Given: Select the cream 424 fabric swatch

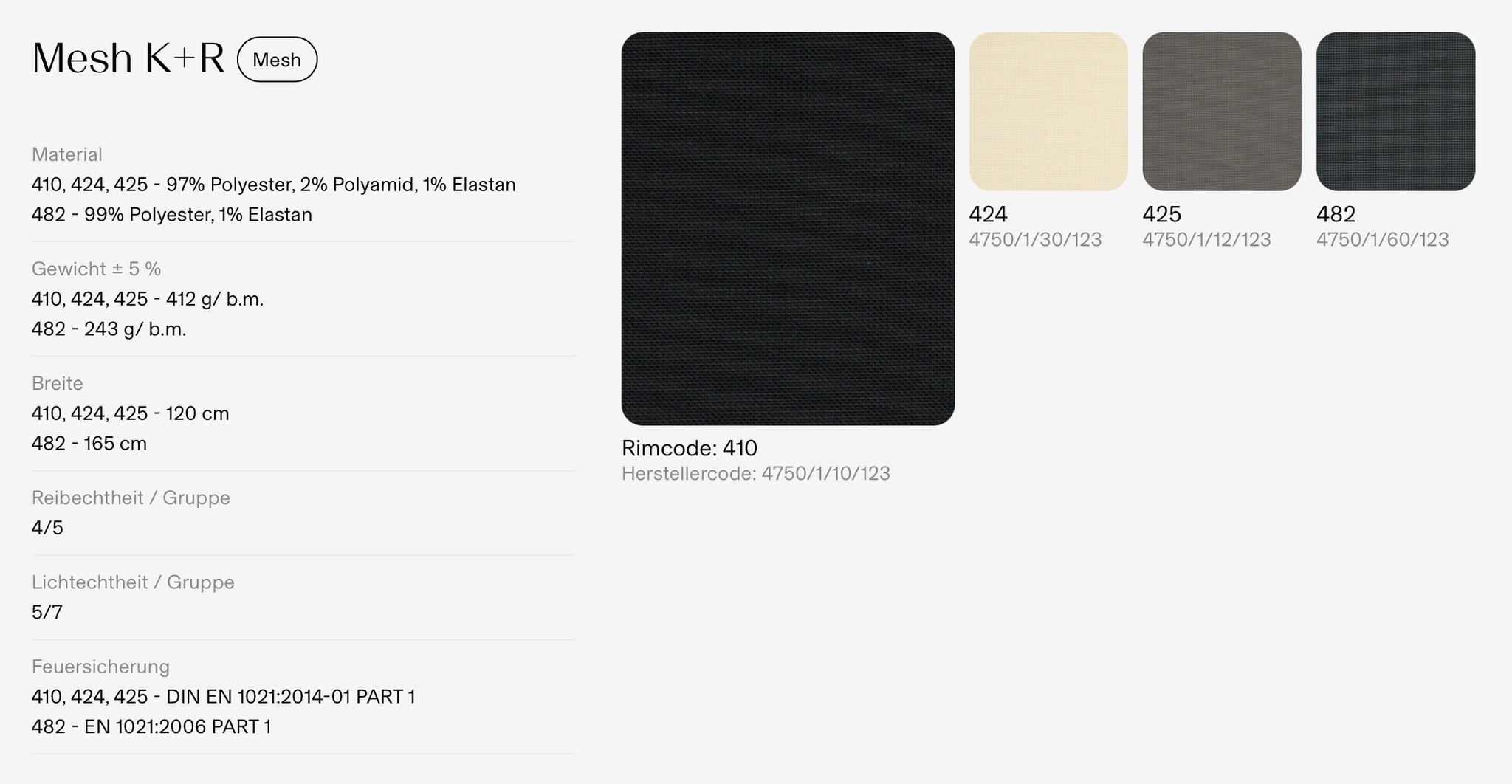Looking at the screenshot, I should [x=1048, y=111].
